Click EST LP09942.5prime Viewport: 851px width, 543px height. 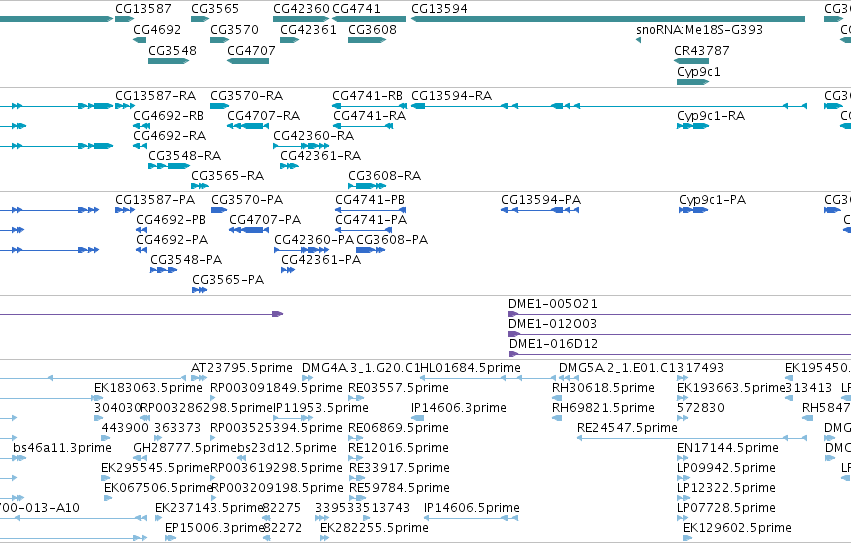[x=683, y=479]
